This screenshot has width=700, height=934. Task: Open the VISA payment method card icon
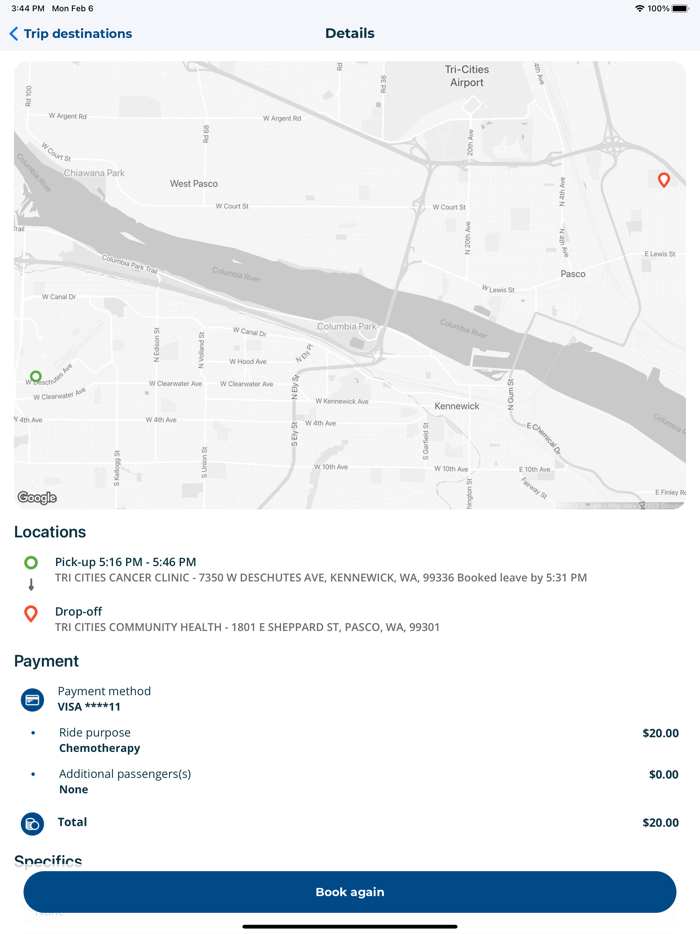(x=31, y=697)
